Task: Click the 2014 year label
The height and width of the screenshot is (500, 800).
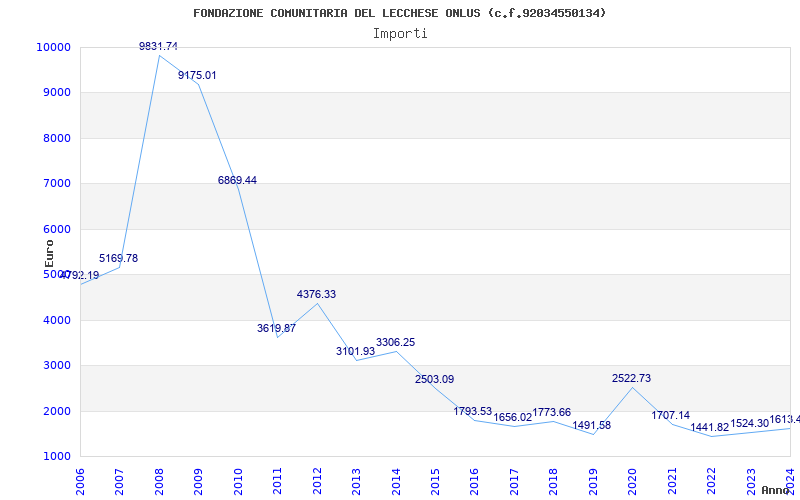Action: click(395, 481)
